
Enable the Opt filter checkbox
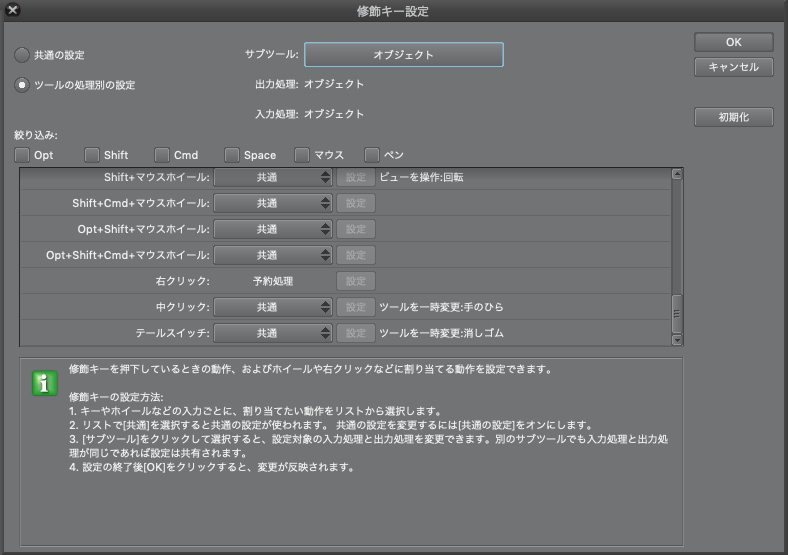23,155
